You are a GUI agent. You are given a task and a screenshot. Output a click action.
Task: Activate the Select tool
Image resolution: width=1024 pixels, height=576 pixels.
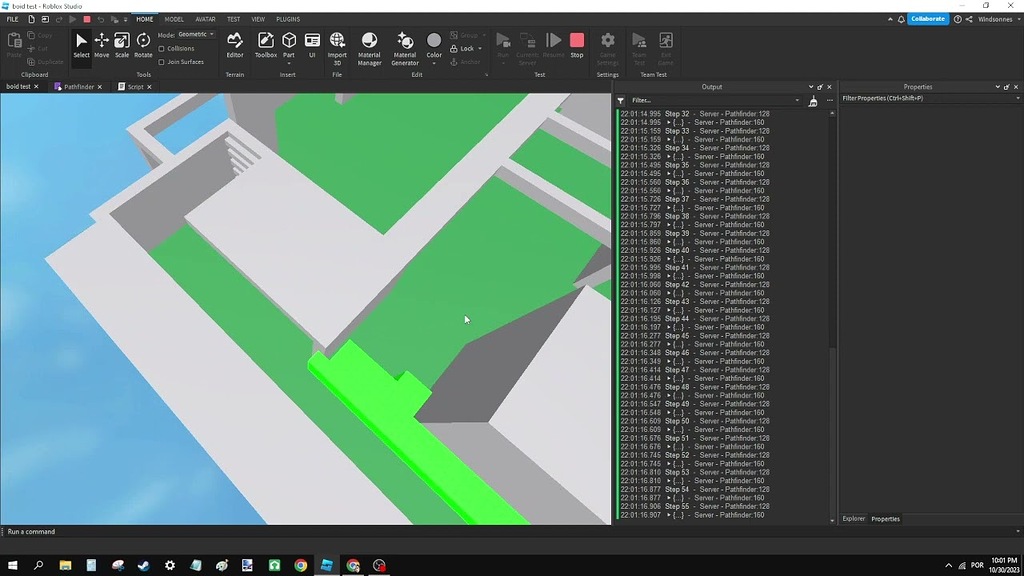[81, 45]
